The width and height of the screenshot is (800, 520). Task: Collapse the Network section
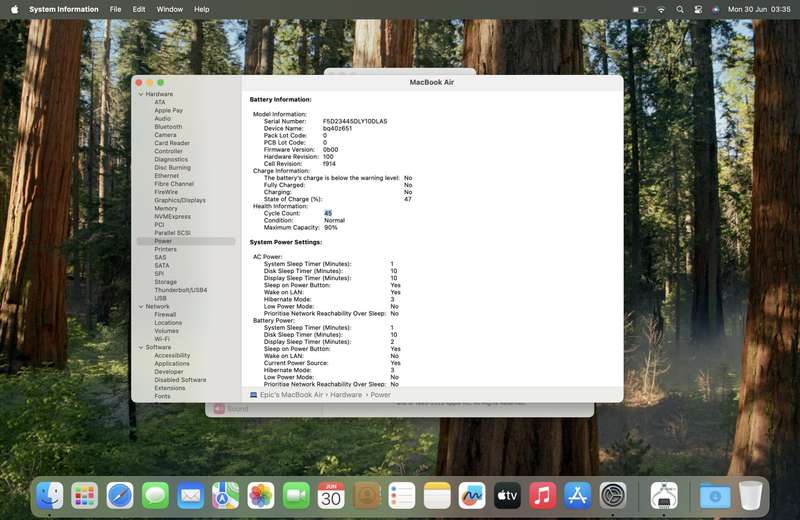[x=141, y=307]
